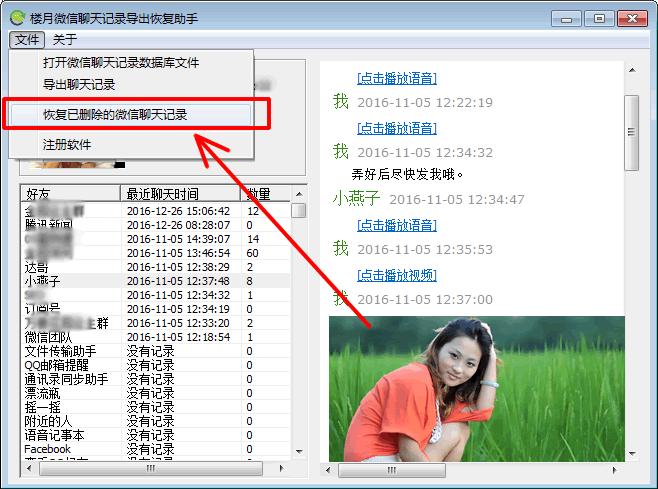Screen dimensions: 658x489
Task: Click friend list horizontal scrollbar thumb
Action: click(151, 468)
